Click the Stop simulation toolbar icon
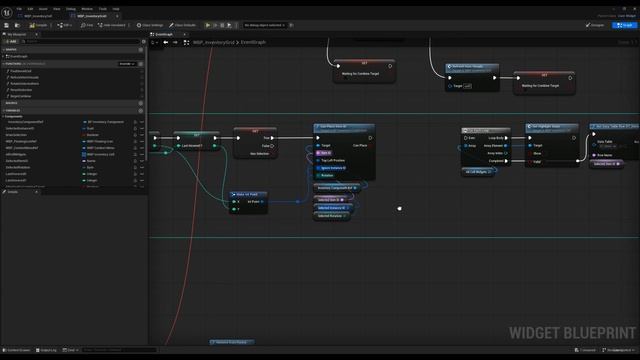This screenshot has width=640, height=360. (x=222, y=25)
